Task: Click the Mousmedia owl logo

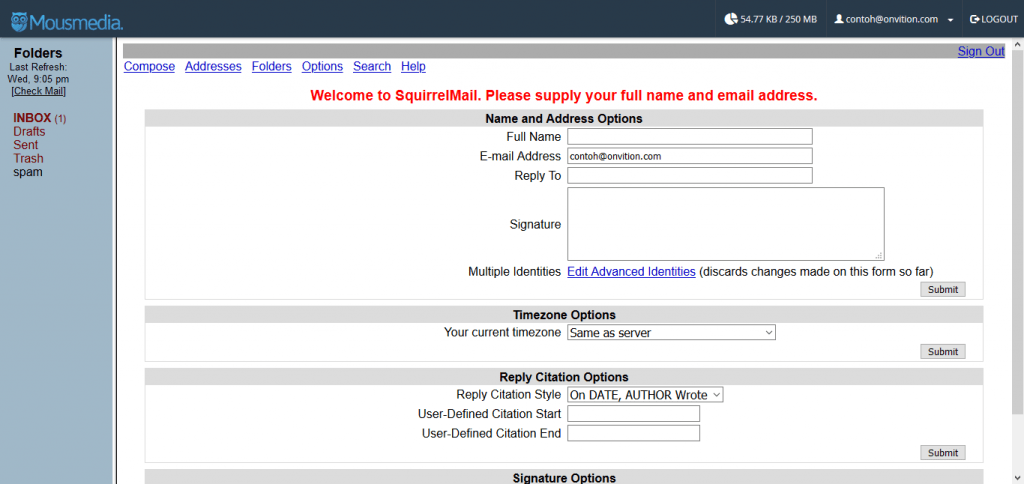Action: tap(20, 22)
